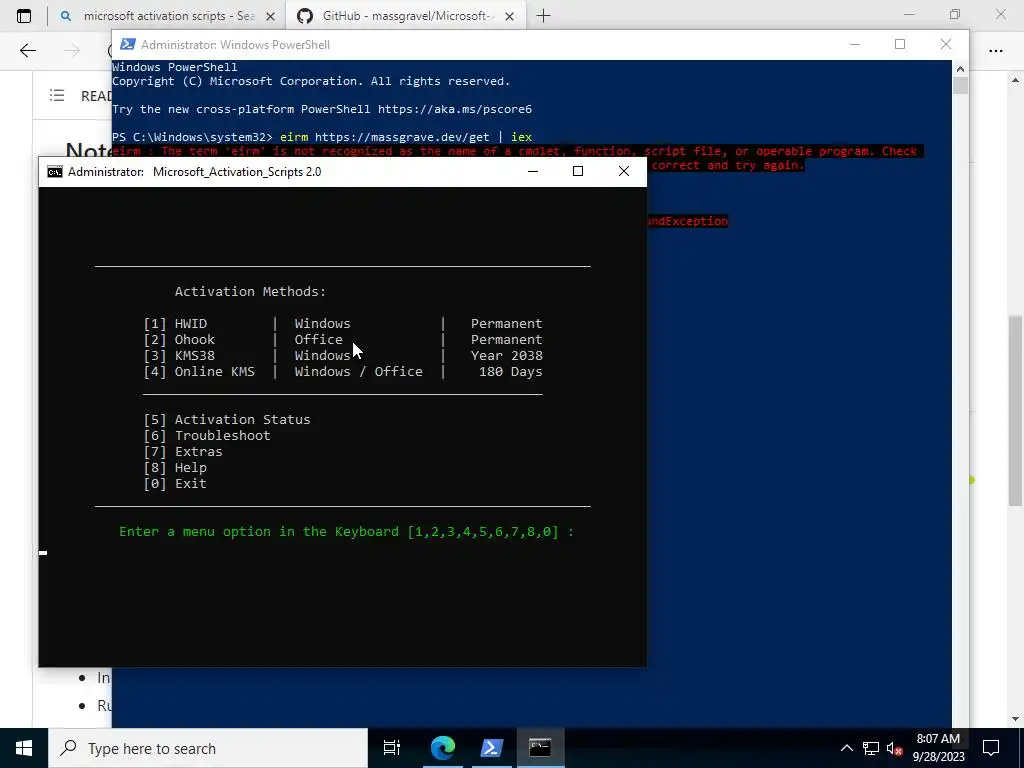Show hidden system tray icons
This screenshot has width=1024, height=768.
point(846,748)
